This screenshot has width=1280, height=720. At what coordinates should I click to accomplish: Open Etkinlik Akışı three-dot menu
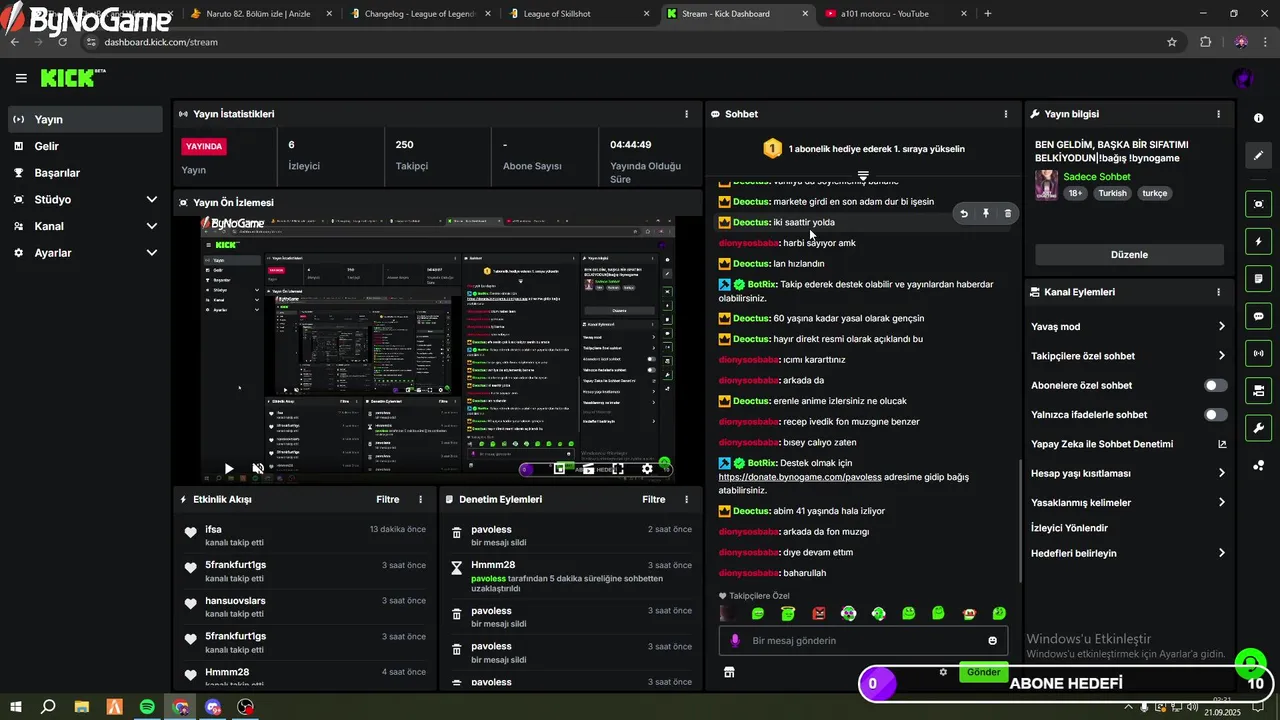coord(420,499)
